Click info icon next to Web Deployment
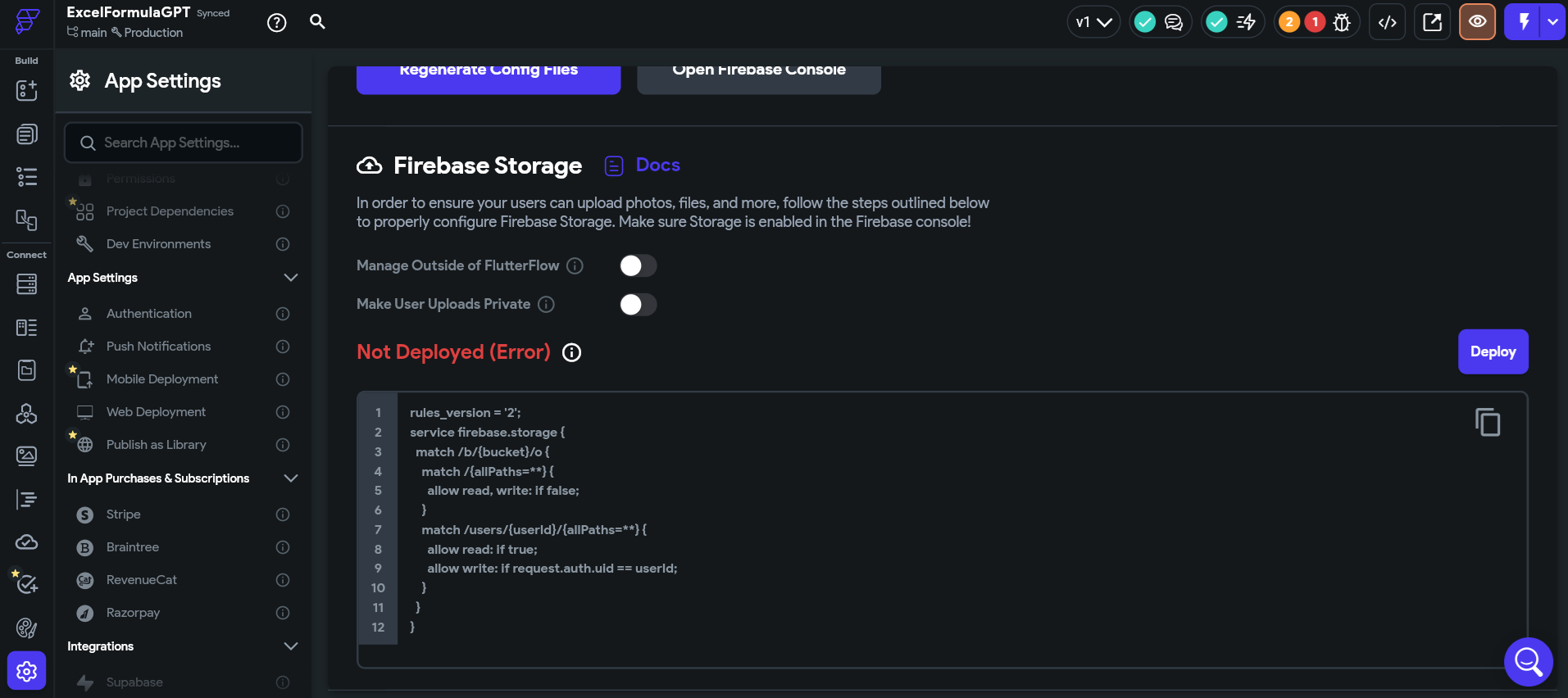Viewport: 1568px width, 698px height. pyautogui.click(x=283, y=412)
